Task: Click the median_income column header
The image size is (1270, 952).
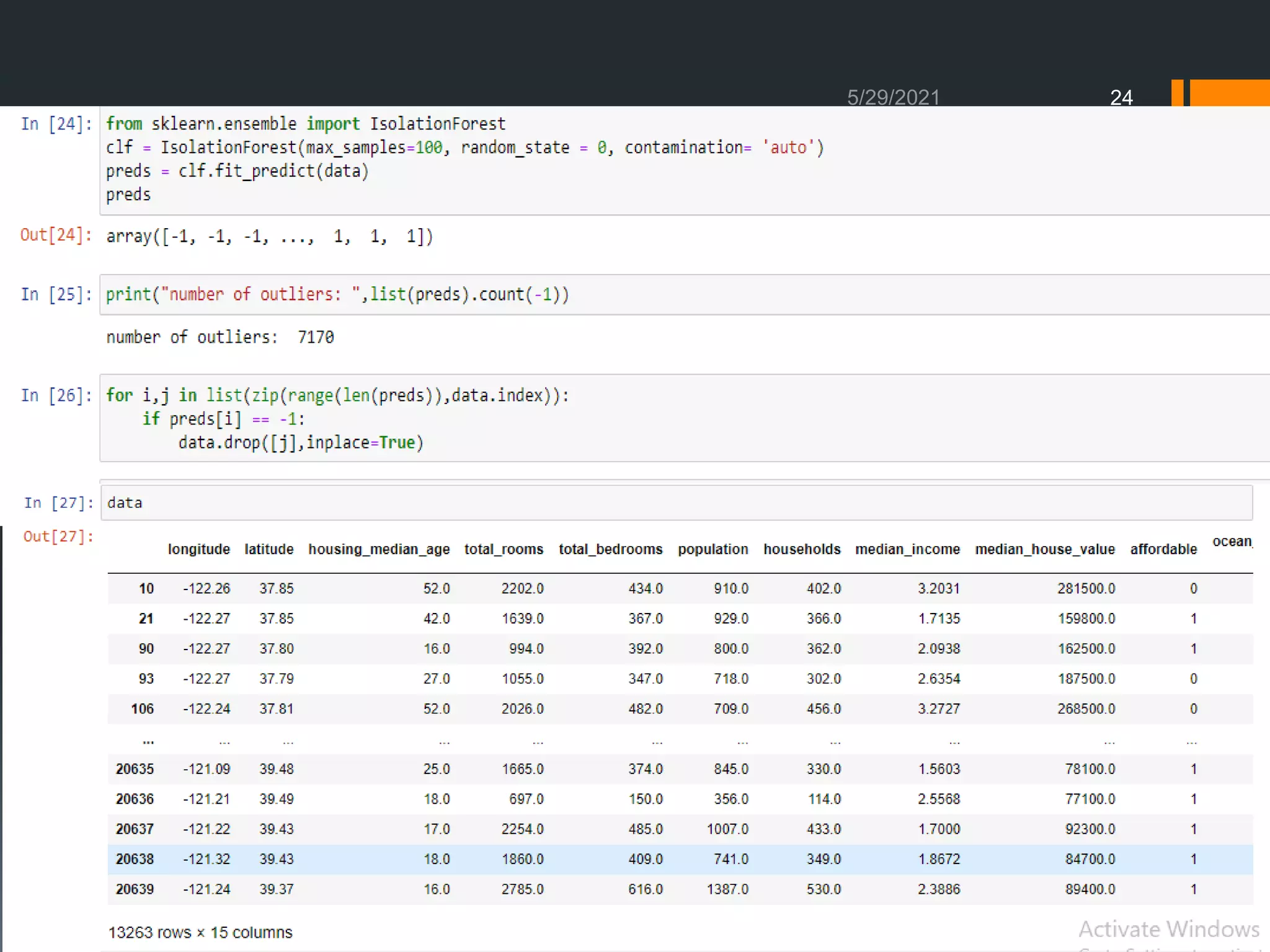Action: (907, 549)
